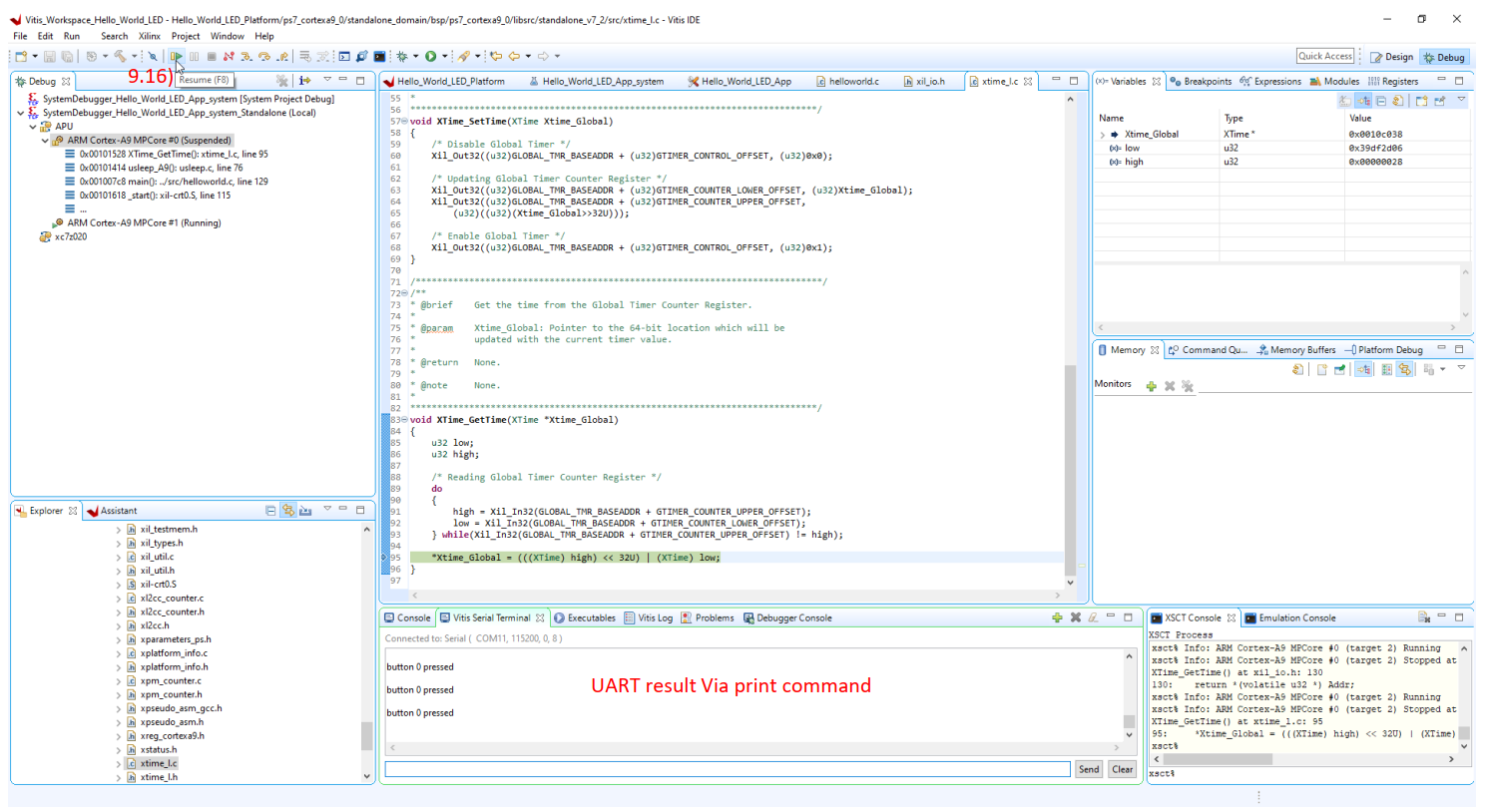Screen dimensions: 1493x812
Task: Click Collapse All in Variables toolbar
Action: tap(1381, 101)
